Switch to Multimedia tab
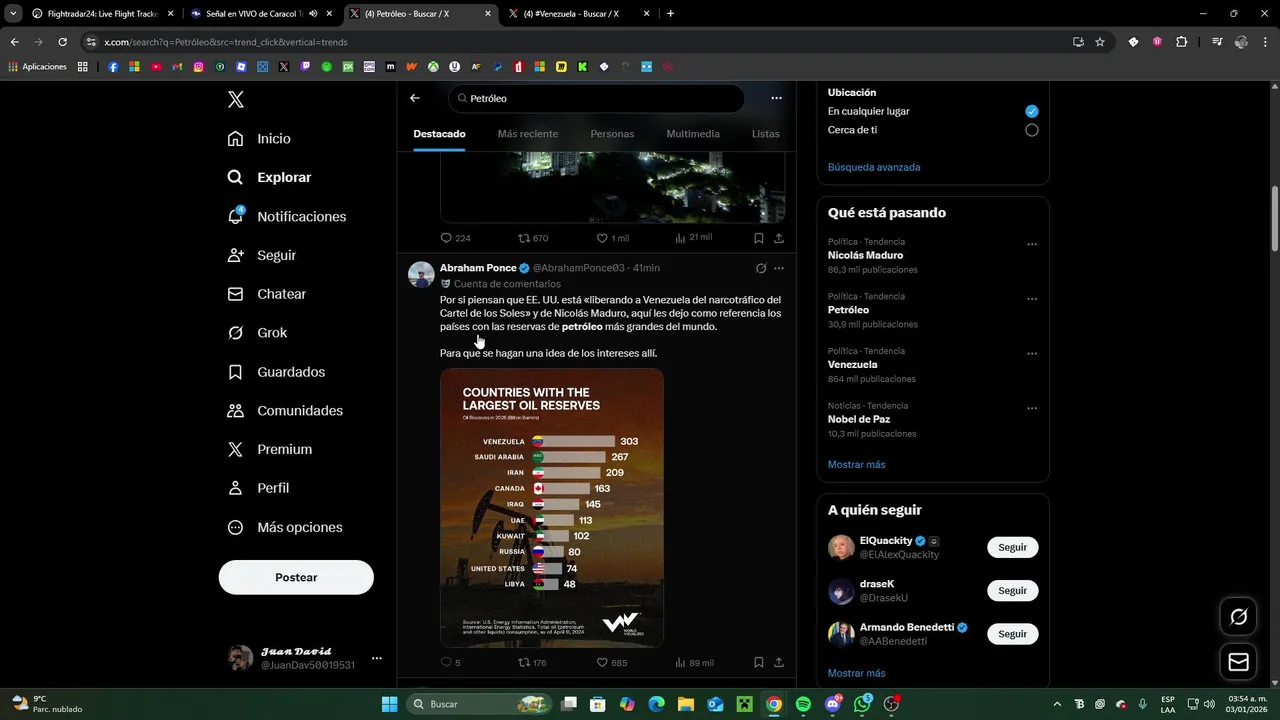1280x720 pixels. (x=693, y=134)
